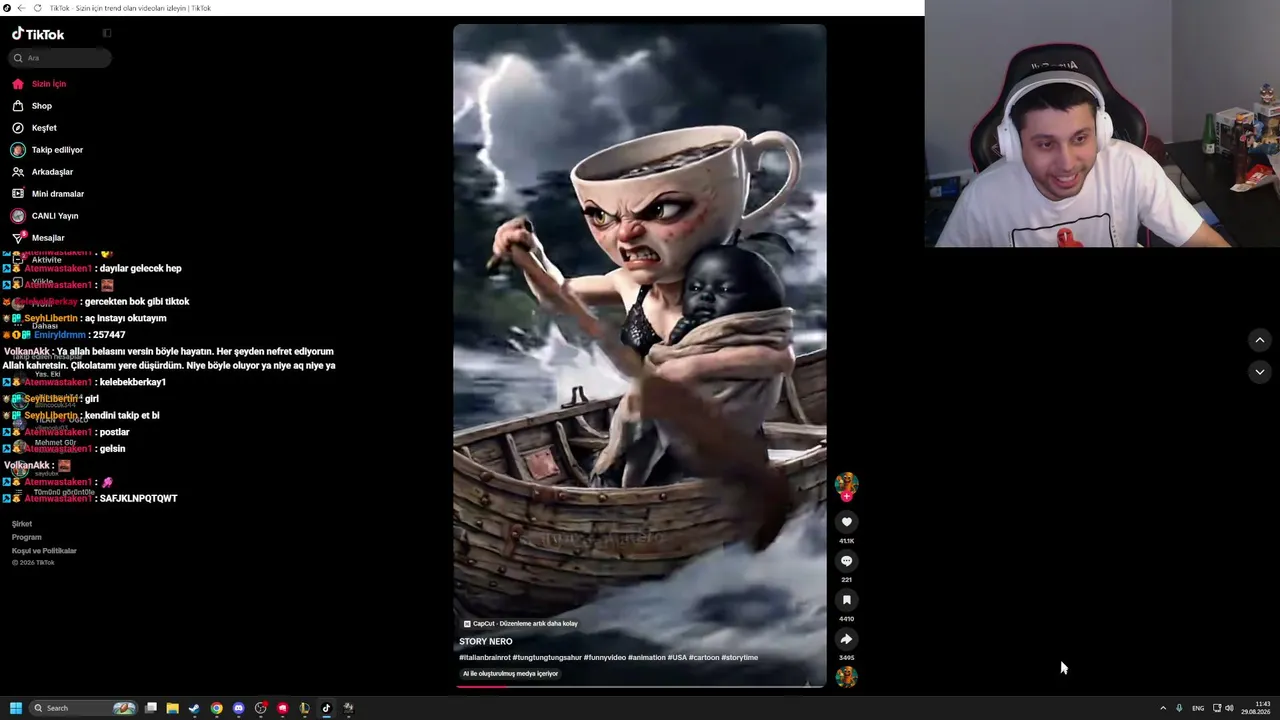Click the #funnyvideo hashtag
The image size is (1280, 720).
click(605, 658)
